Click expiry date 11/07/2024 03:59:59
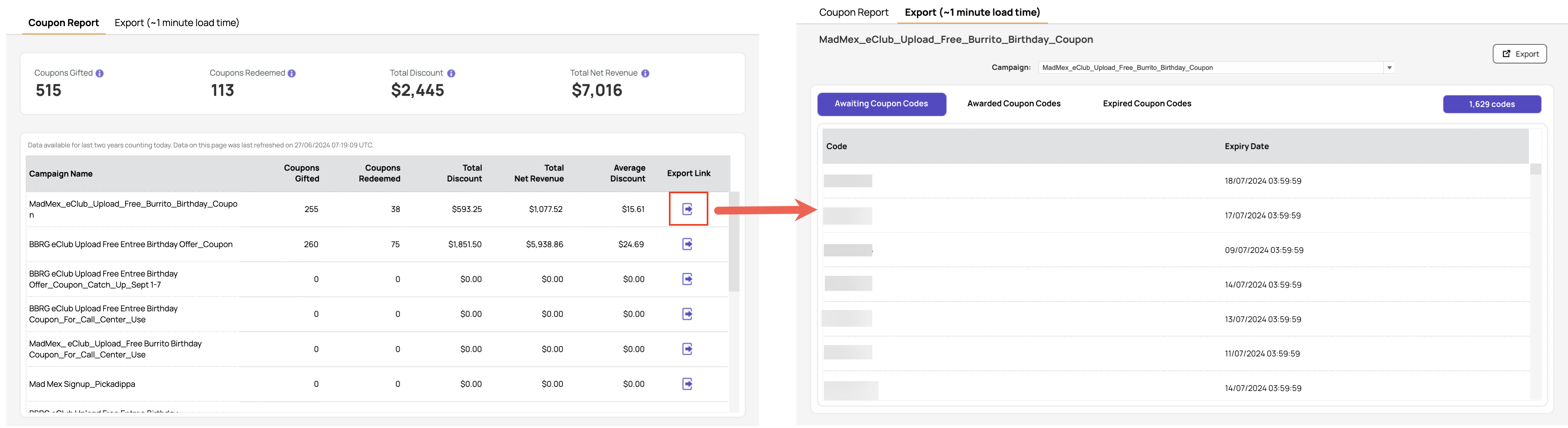The height and width of the screenshot is (428, 1568). pyautogui.click(x=1262, y=354)
